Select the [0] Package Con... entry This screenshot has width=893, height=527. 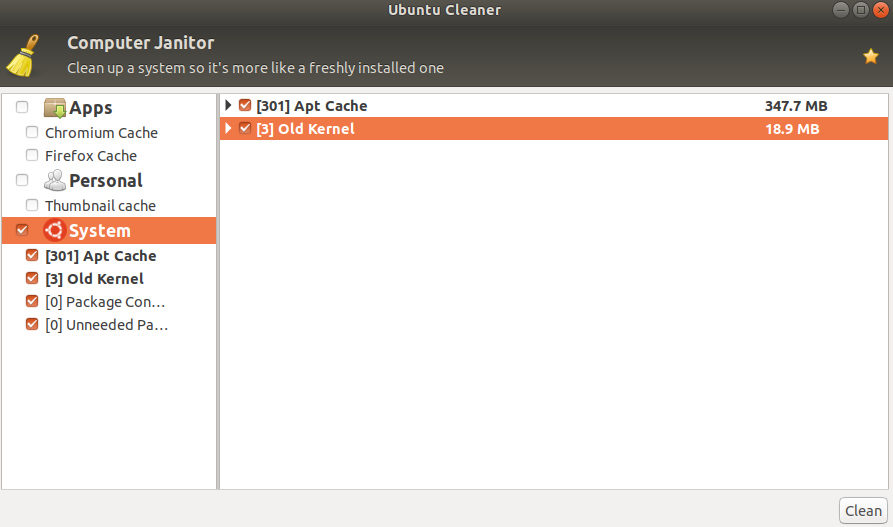tap(105, 302)
